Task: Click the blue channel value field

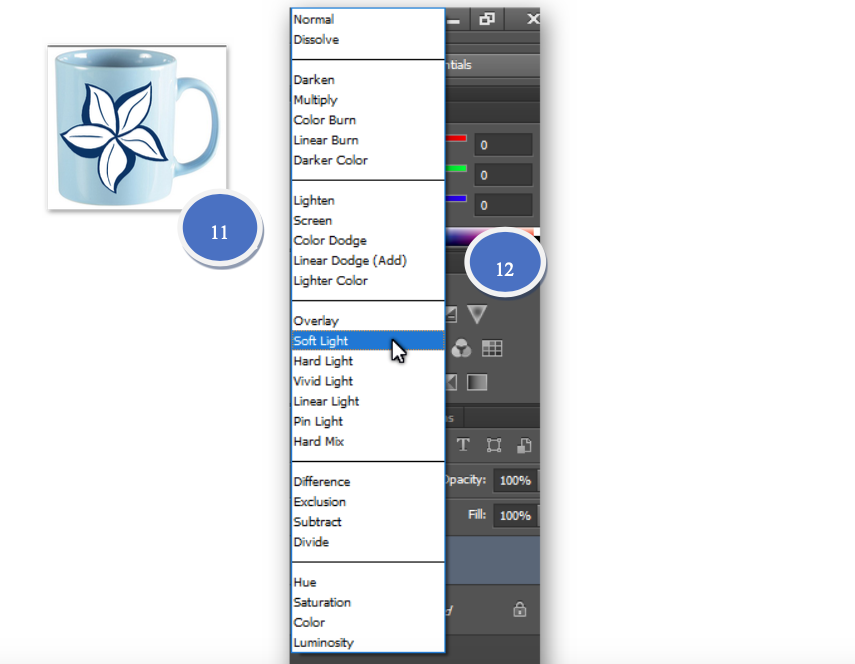Action: tap(502, 205)
